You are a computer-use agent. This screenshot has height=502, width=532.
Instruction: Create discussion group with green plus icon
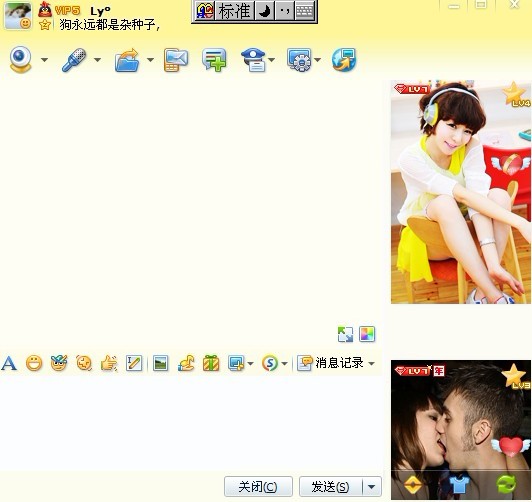tap(214, 60)
